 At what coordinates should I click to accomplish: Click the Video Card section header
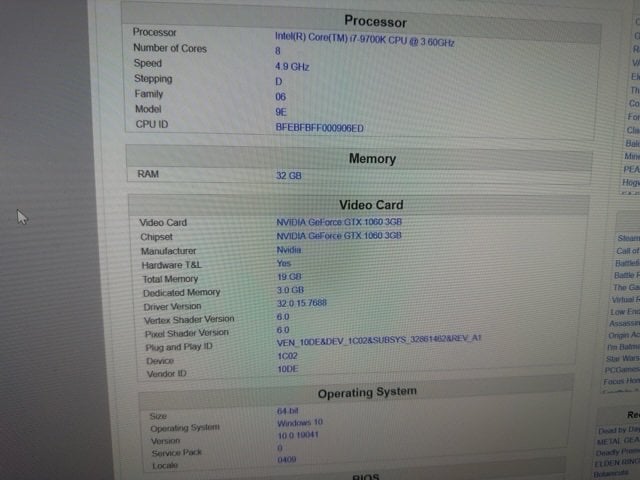click(371, 205)
